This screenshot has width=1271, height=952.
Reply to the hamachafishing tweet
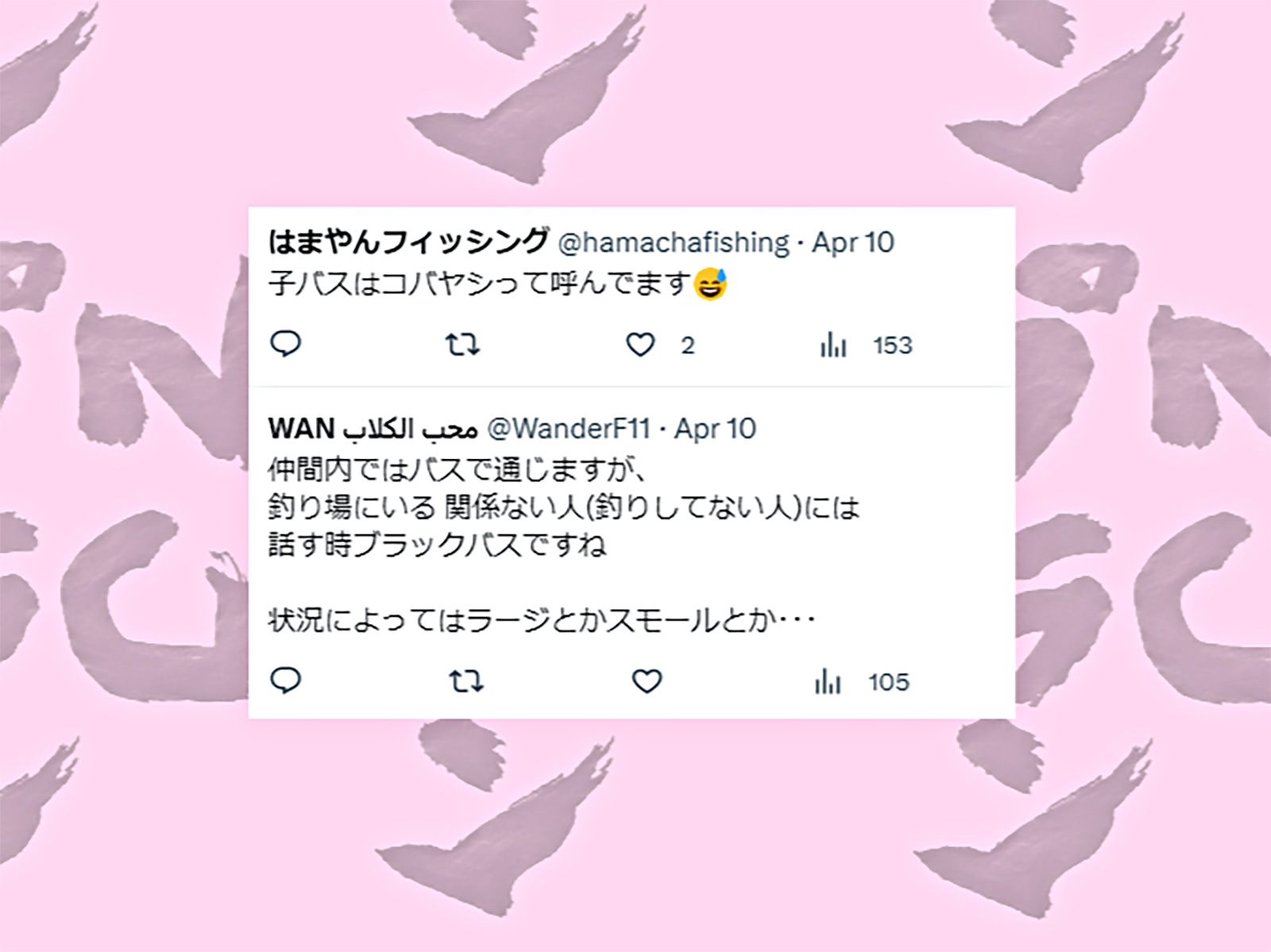pyautogui.click(x=287, y=345)
